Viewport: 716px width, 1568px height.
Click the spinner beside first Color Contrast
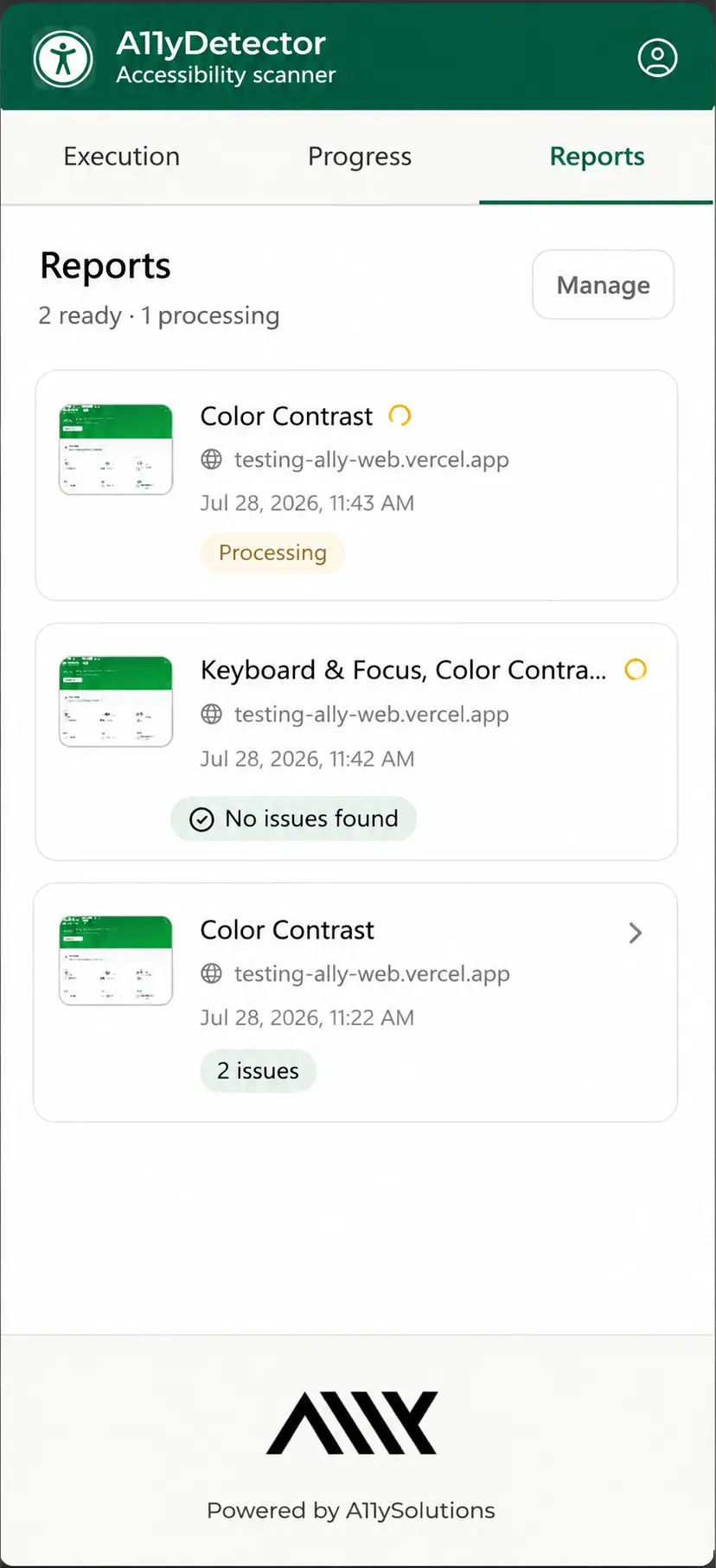pos(400,416)
